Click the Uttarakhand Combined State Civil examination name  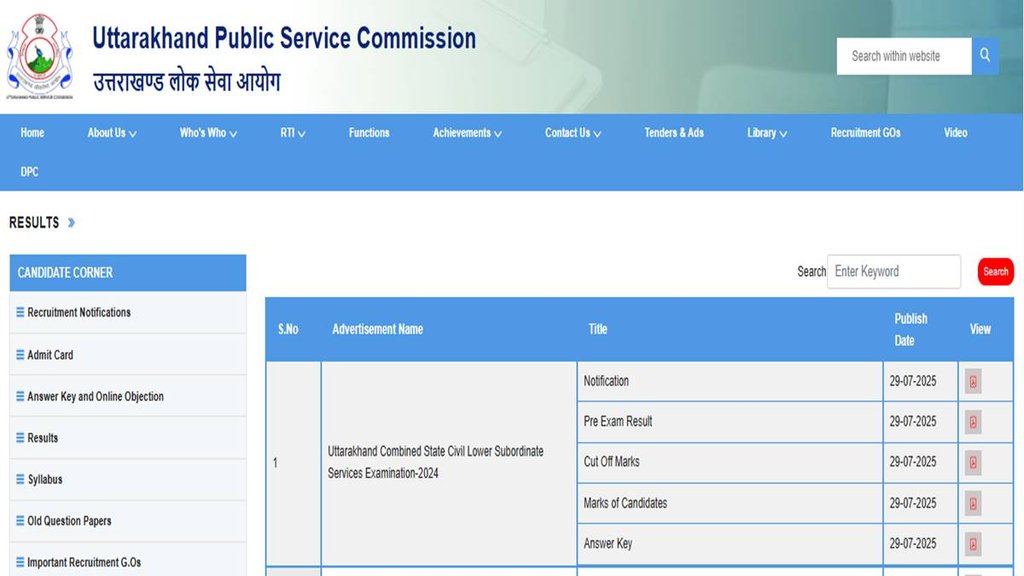coord(436,462)
